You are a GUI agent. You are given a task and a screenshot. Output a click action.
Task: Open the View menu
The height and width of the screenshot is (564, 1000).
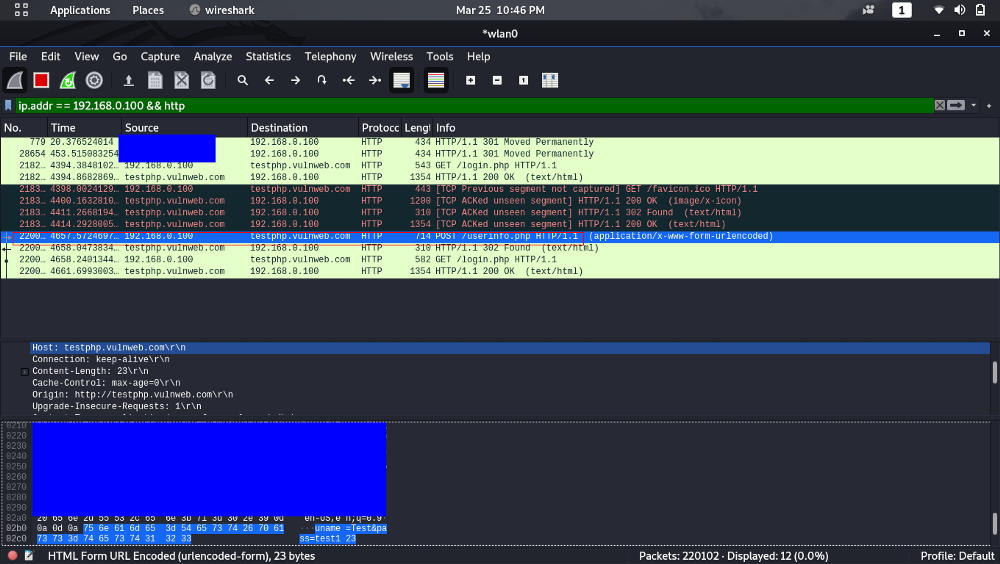[86, 56]
